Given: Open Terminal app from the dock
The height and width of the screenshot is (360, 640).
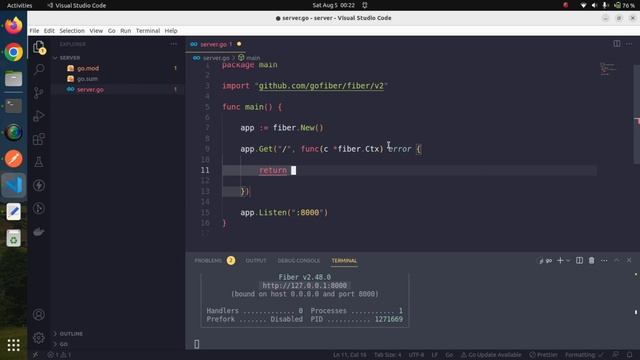Looking at the screenshot, I should [x=13, y=106].
